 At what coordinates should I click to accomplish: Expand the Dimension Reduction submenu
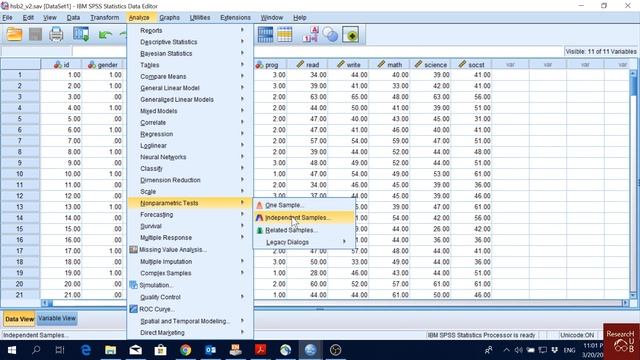190,180
